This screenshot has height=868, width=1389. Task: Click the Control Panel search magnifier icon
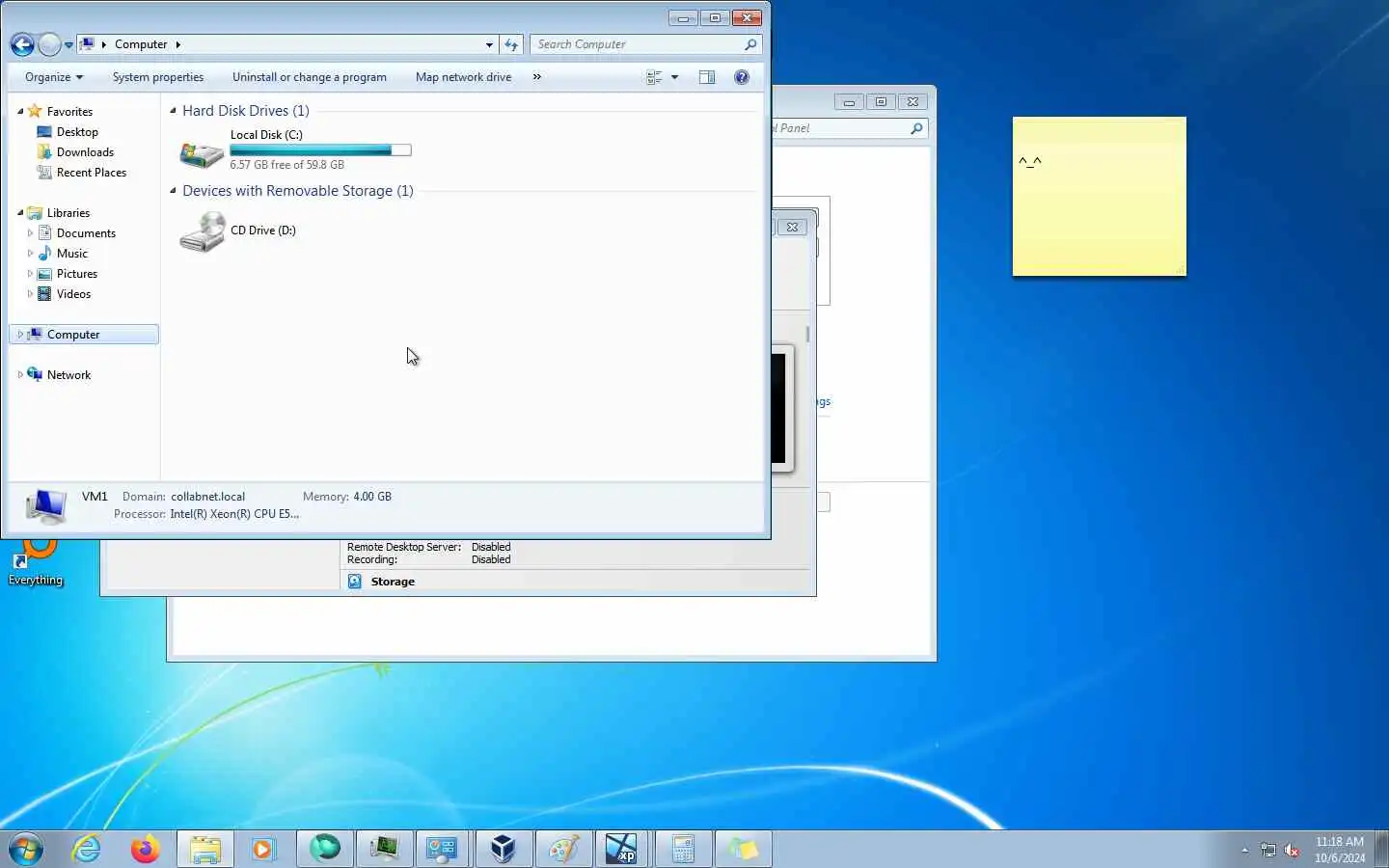pyautogui.click(x=916, y=128)
